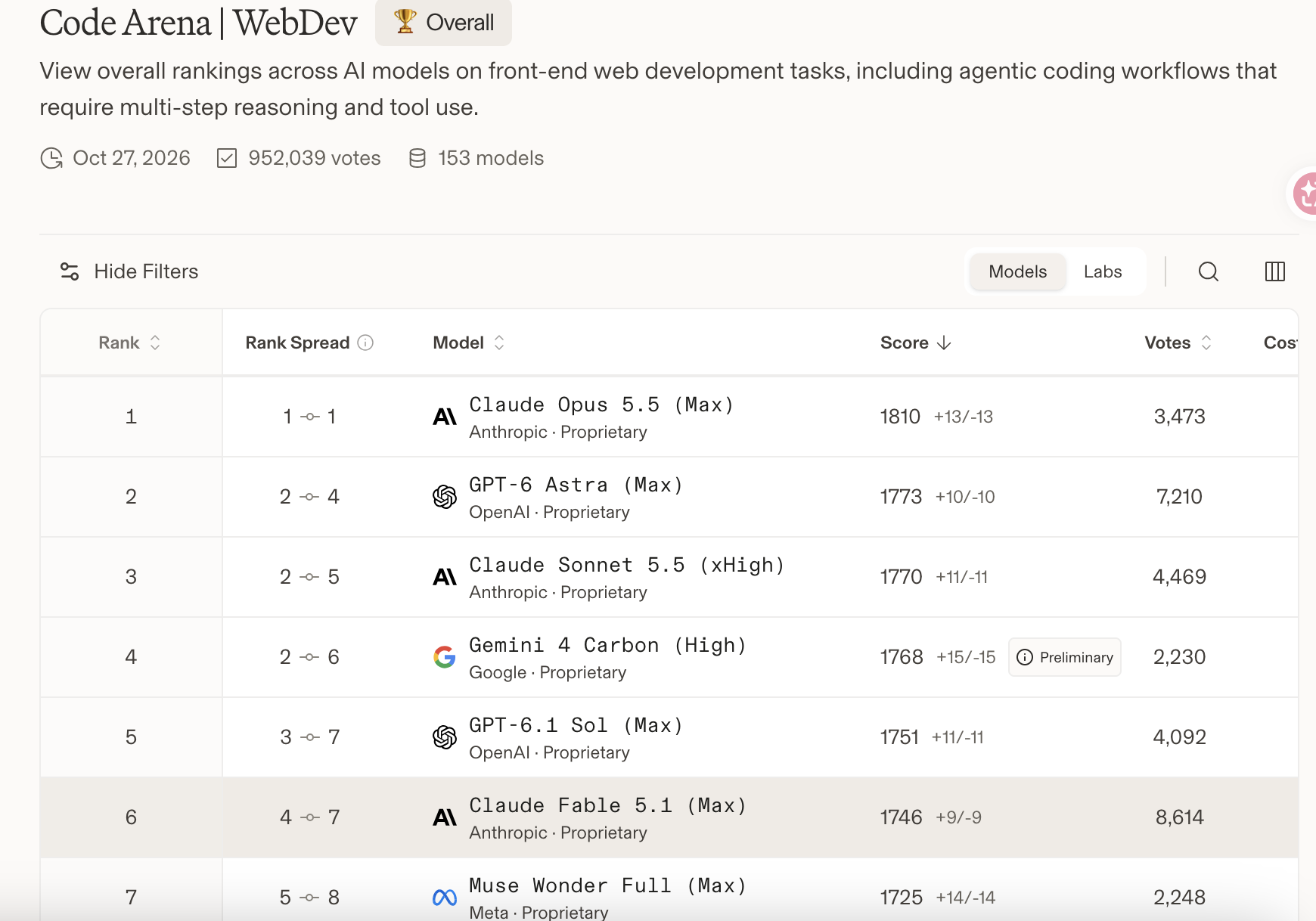Click Anthropic logo beside Claude Opus 5.5

(445, 417)
